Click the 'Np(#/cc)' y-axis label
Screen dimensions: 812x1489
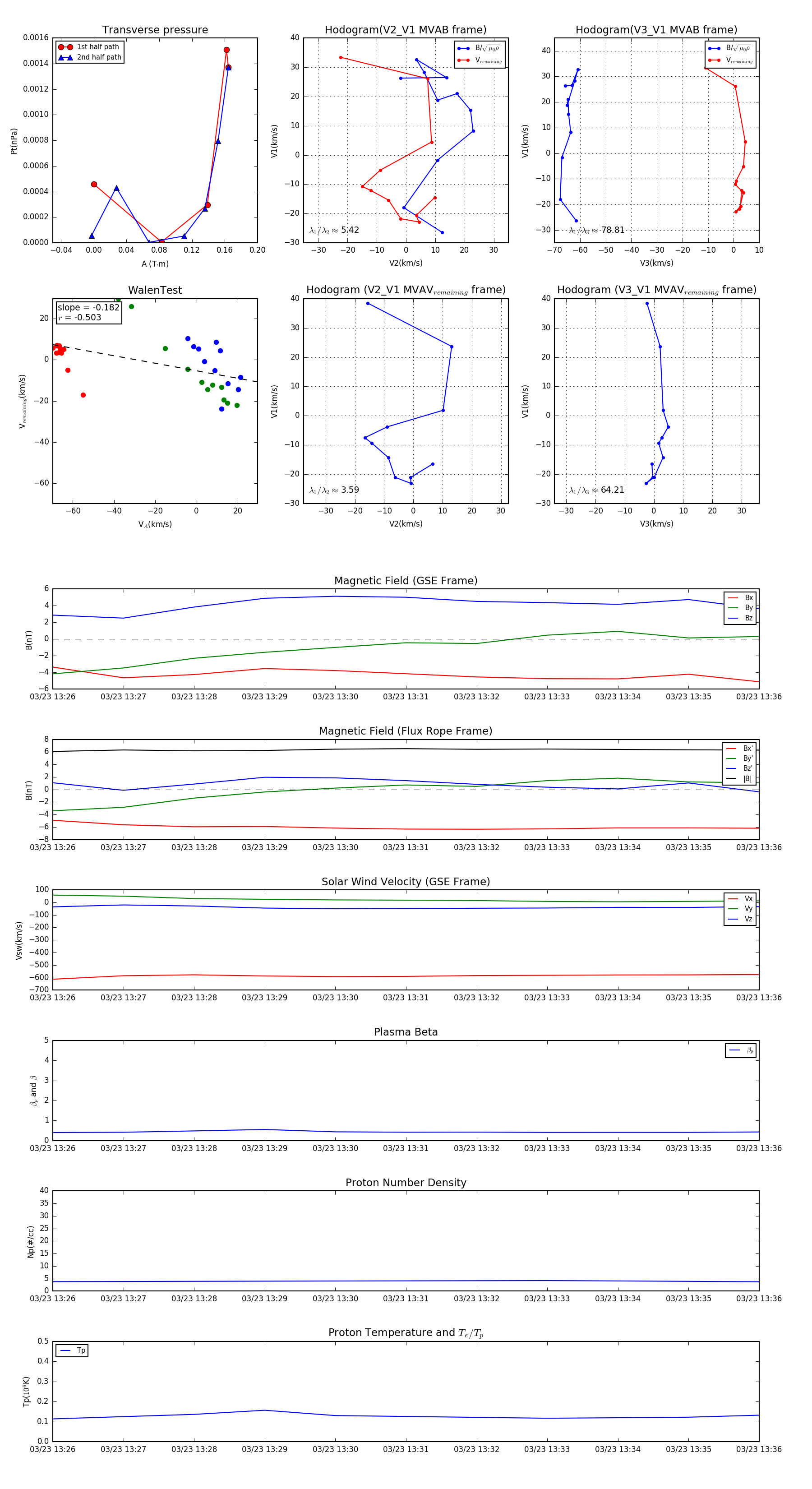click(31, 1242)
